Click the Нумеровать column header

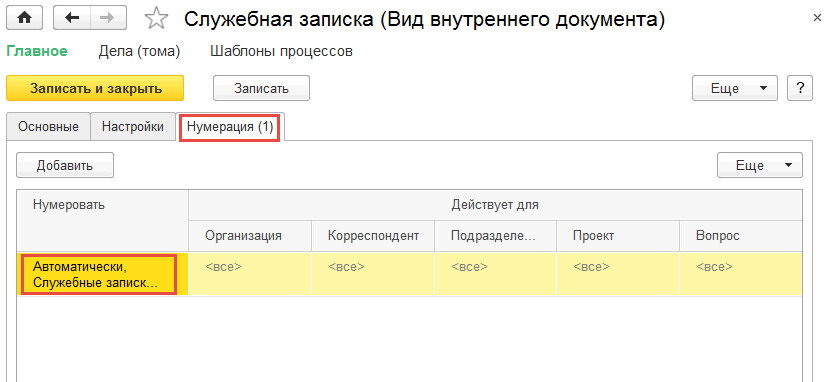[102, 220]
